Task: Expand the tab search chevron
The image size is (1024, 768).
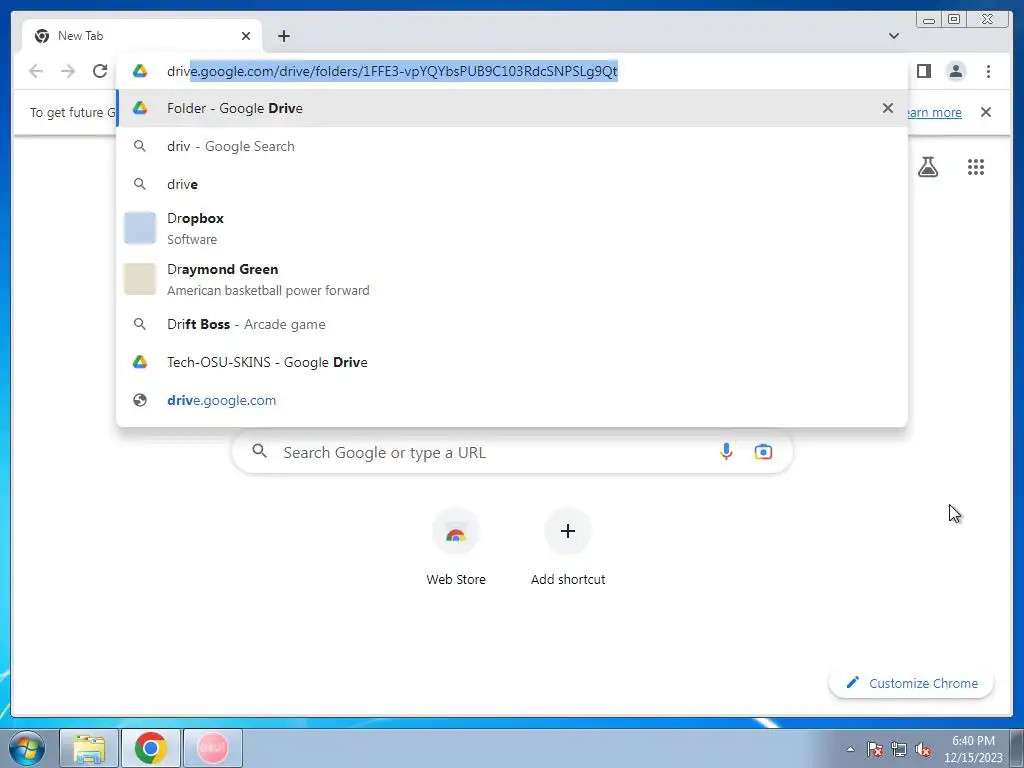Action: [893, 36]
